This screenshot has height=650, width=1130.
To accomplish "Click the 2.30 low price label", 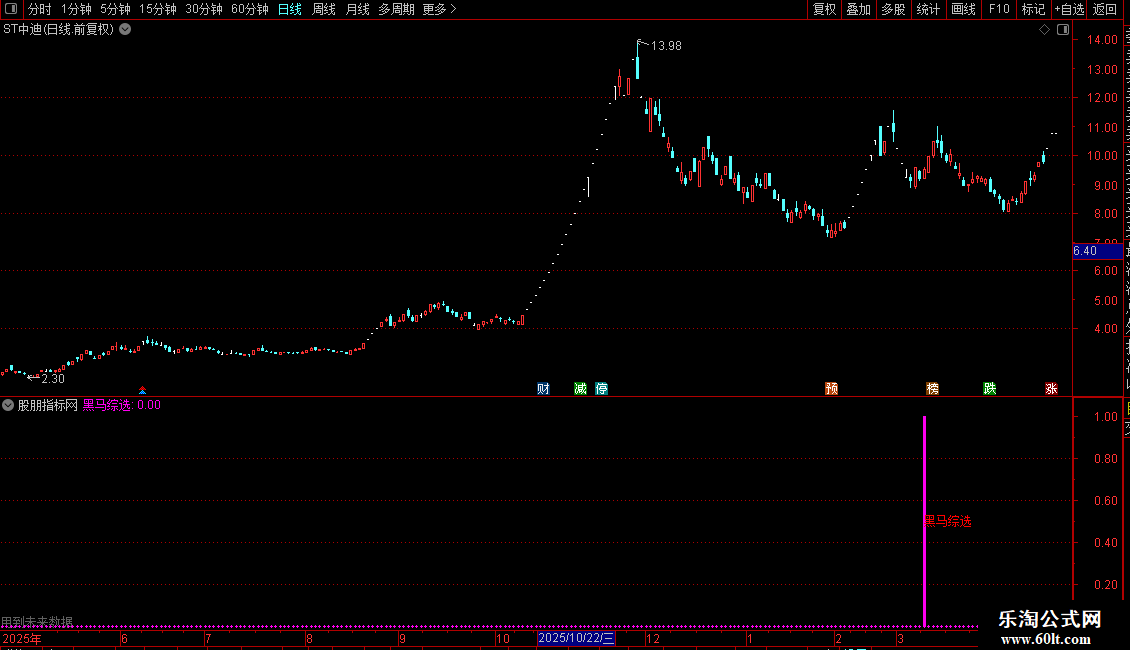I will pyautogui.click(x=53, y=378).
